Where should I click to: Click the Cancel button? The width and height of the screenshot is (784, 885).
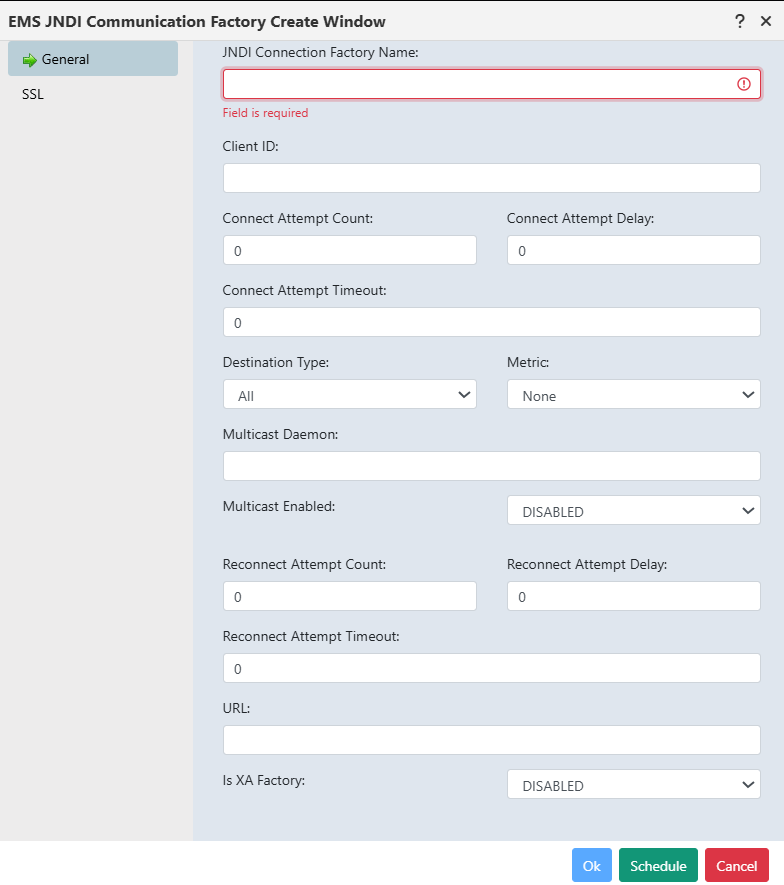(x=737, y=865)
